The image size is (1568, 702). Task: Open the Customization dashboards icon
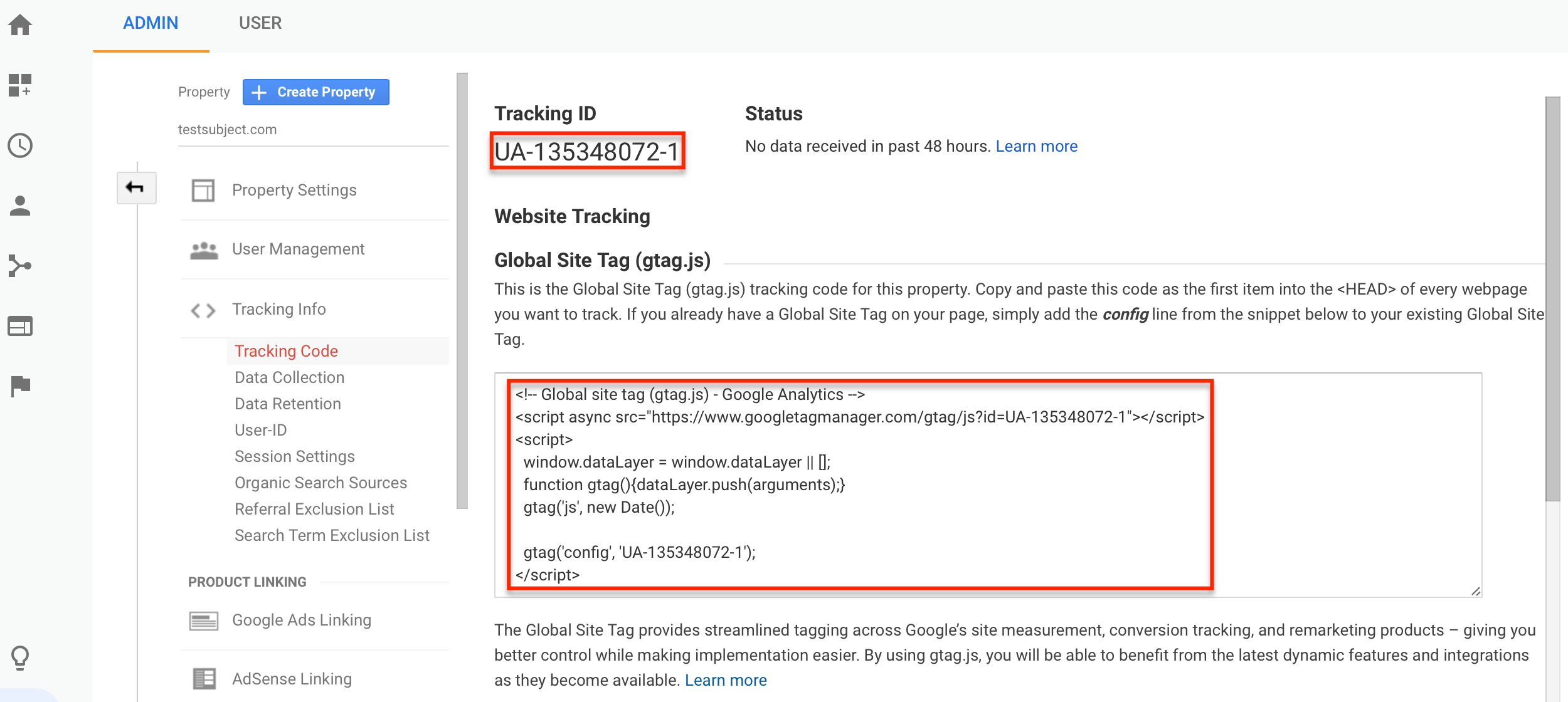[x=20, y=85]
